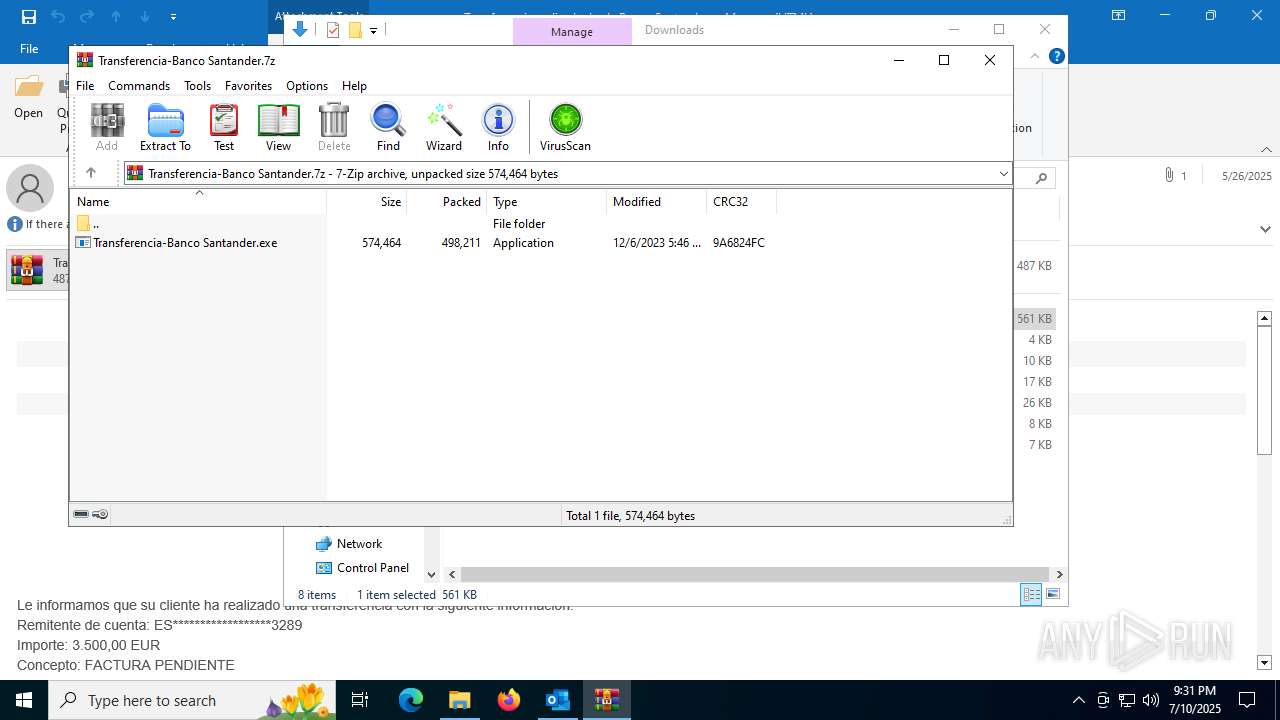Viewport: 1280px width, 720px height.
Task: Click the greyed-out Add icon in WinRAR
Action: (x=107, y=127)
